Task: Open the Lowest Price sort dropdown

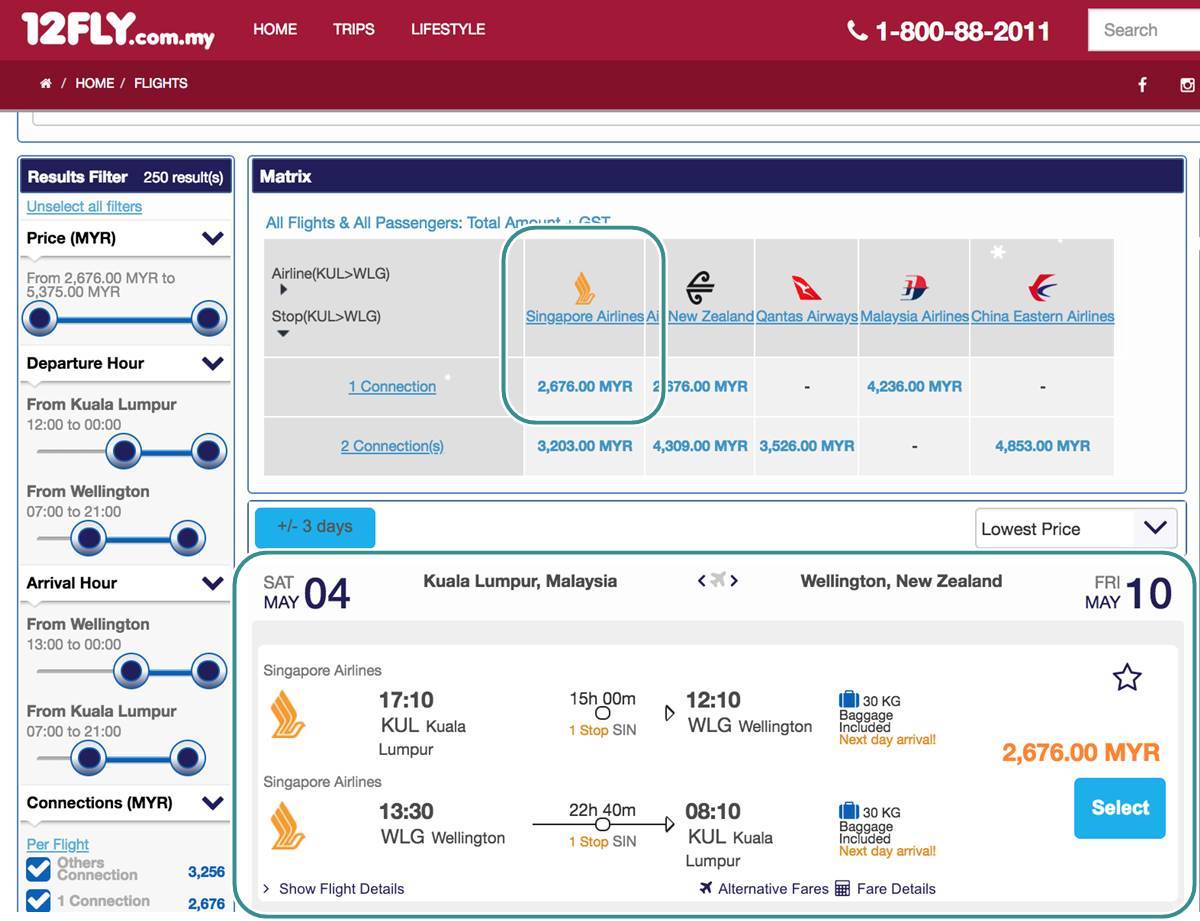Action: [1076, 529]
